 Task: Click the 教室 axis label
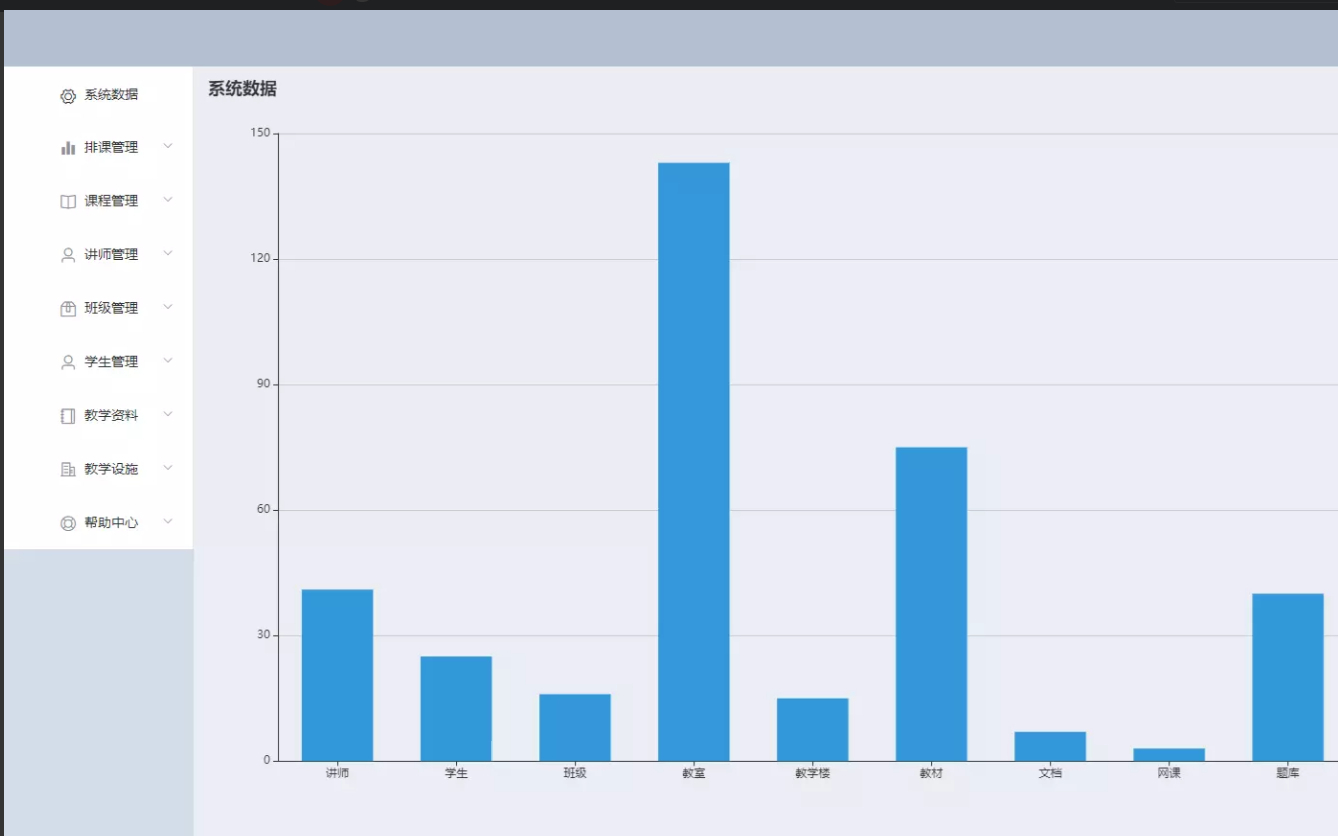(694, 773)
